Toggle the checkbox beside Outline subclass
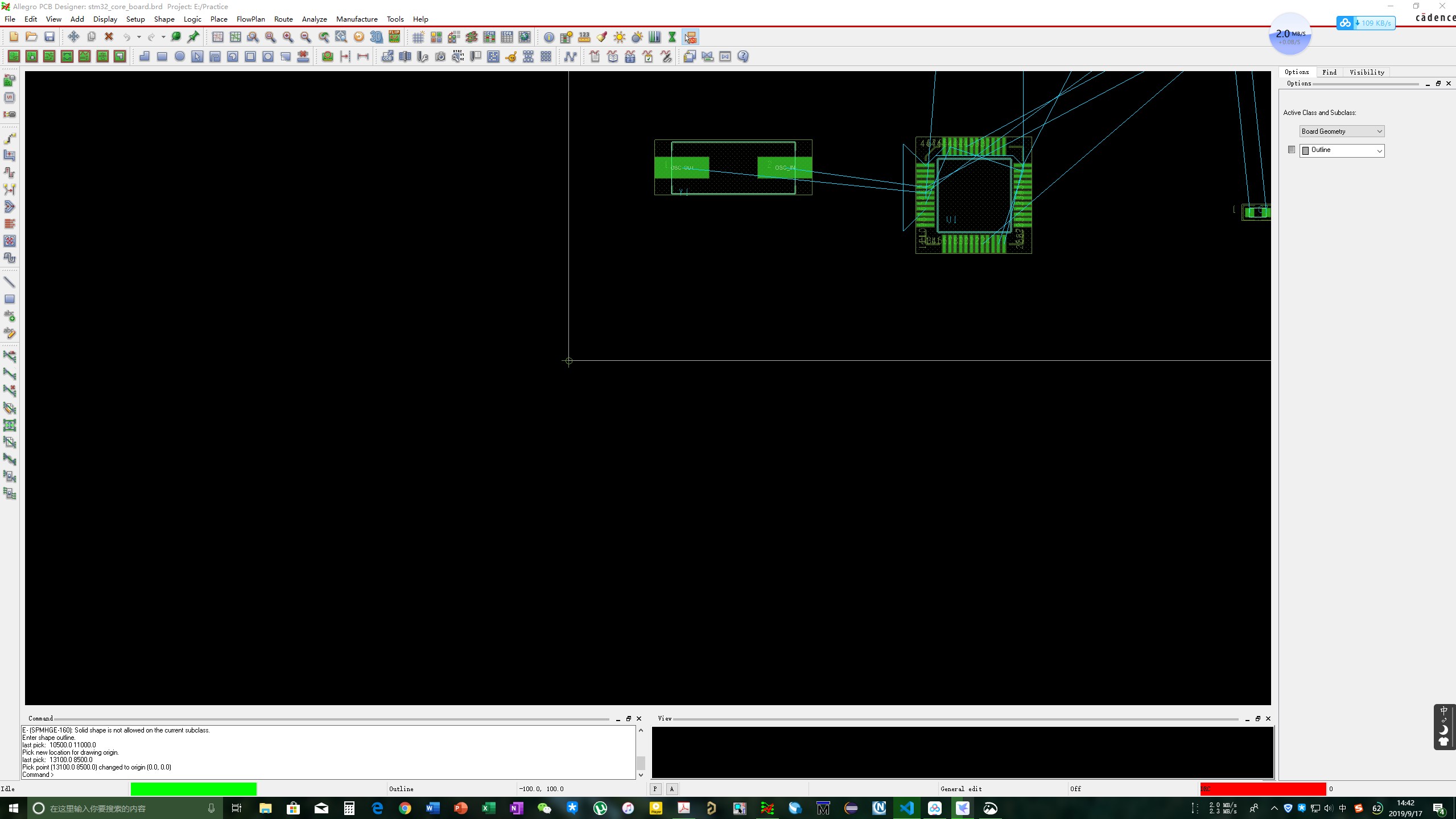The height and width of the screenshot is (819, 1456). [1291, 150]
